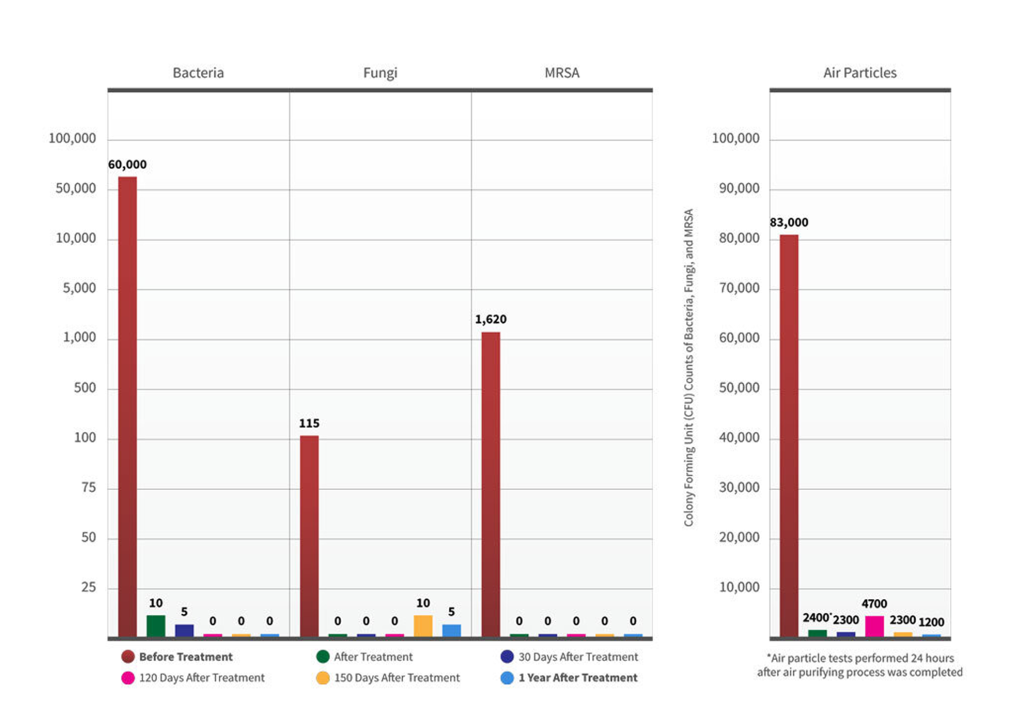Select the green Bacteria bar labeled 10
The height and width of the screenshot is (722, 1024).
pos(156,626)
